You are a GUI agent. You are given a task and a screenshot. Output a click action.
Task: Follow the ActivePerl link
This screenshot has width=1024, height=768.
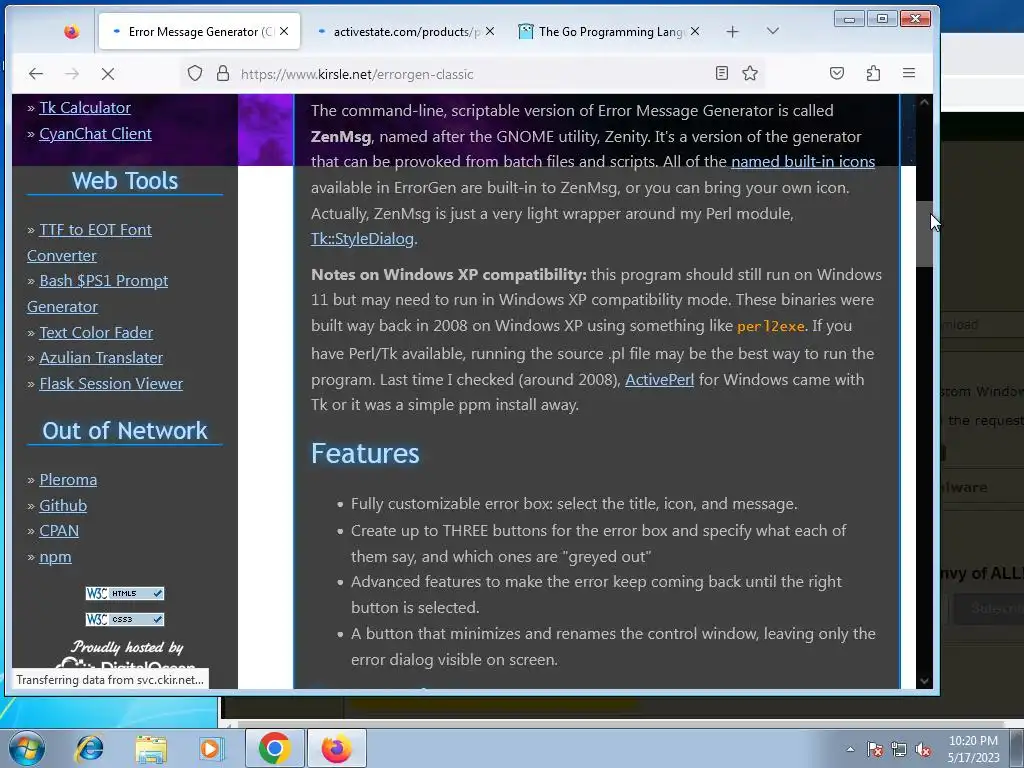tap(660, 379)
